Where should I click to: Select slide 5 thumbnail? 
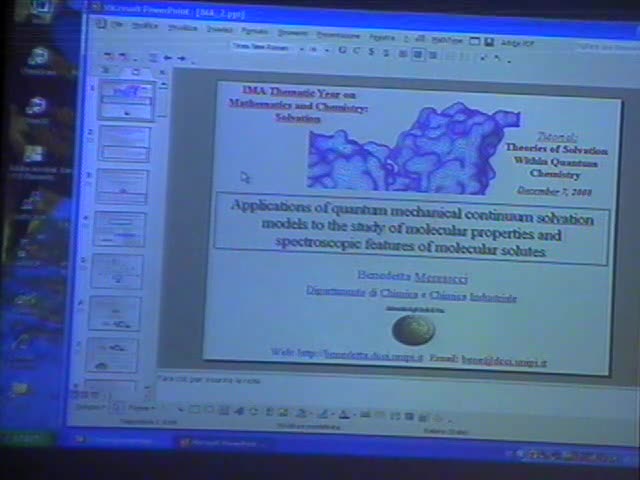[x=117, y=271]
